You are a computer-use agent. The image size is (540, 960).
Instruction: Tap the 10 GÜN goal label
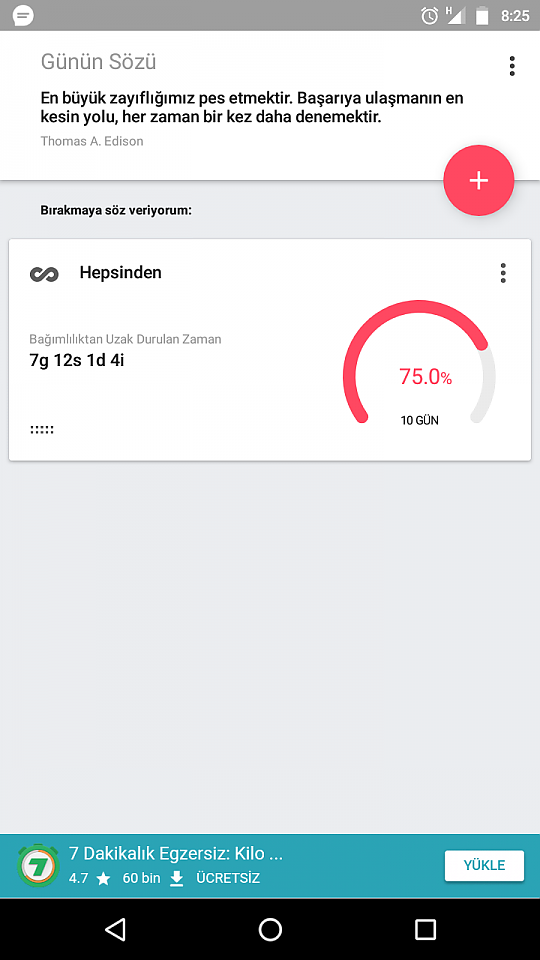point(419,421)
